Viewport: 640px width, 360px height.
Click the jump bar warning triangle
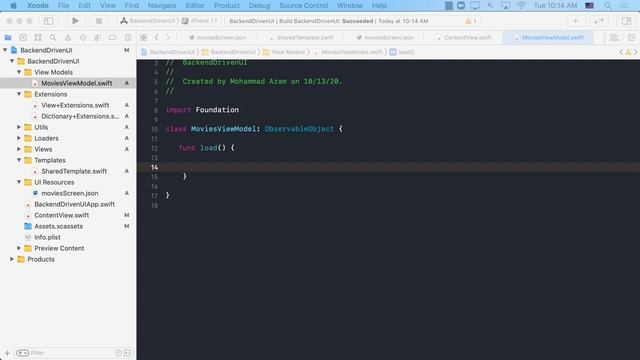(x=629, y=52)
